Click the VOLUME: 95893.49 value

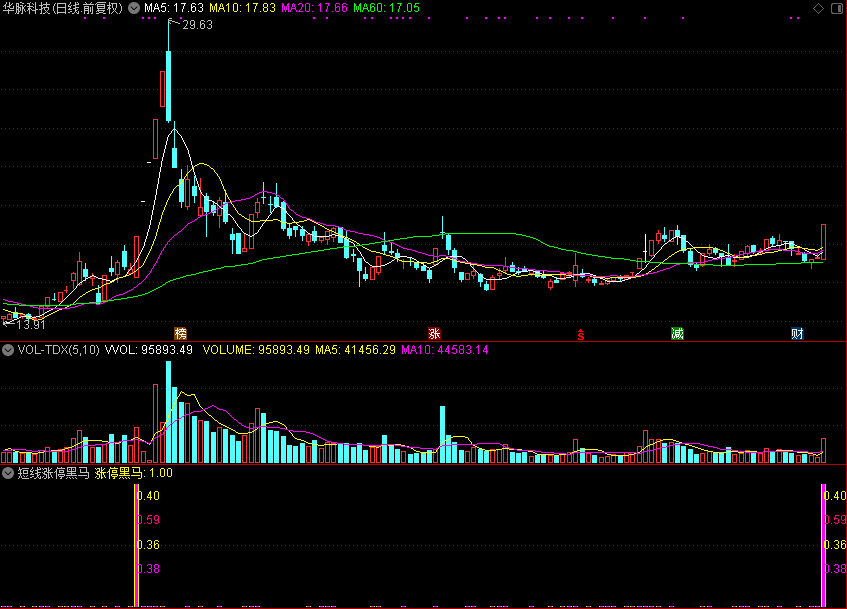[x=256, y=350]
